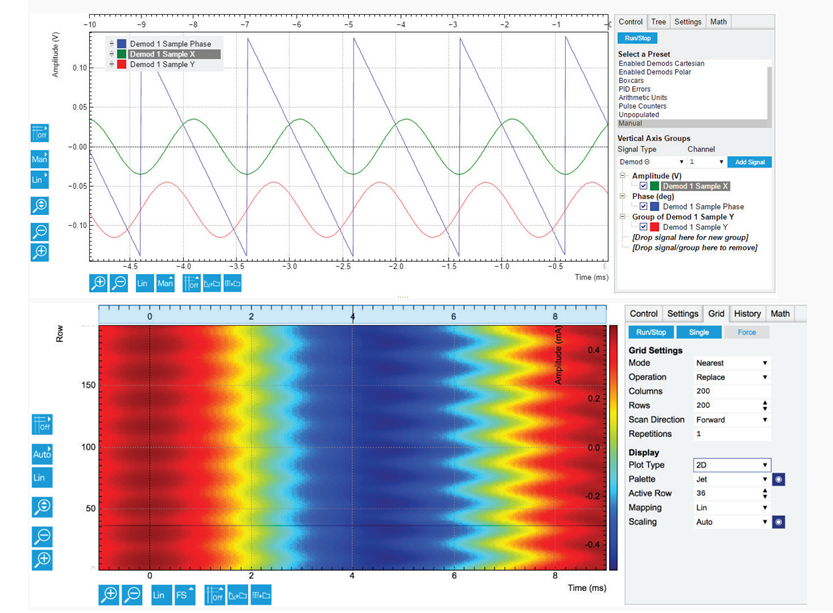Open the History tab in grid panel
Viewport: 833px width, 613px height.
[747, 314]
